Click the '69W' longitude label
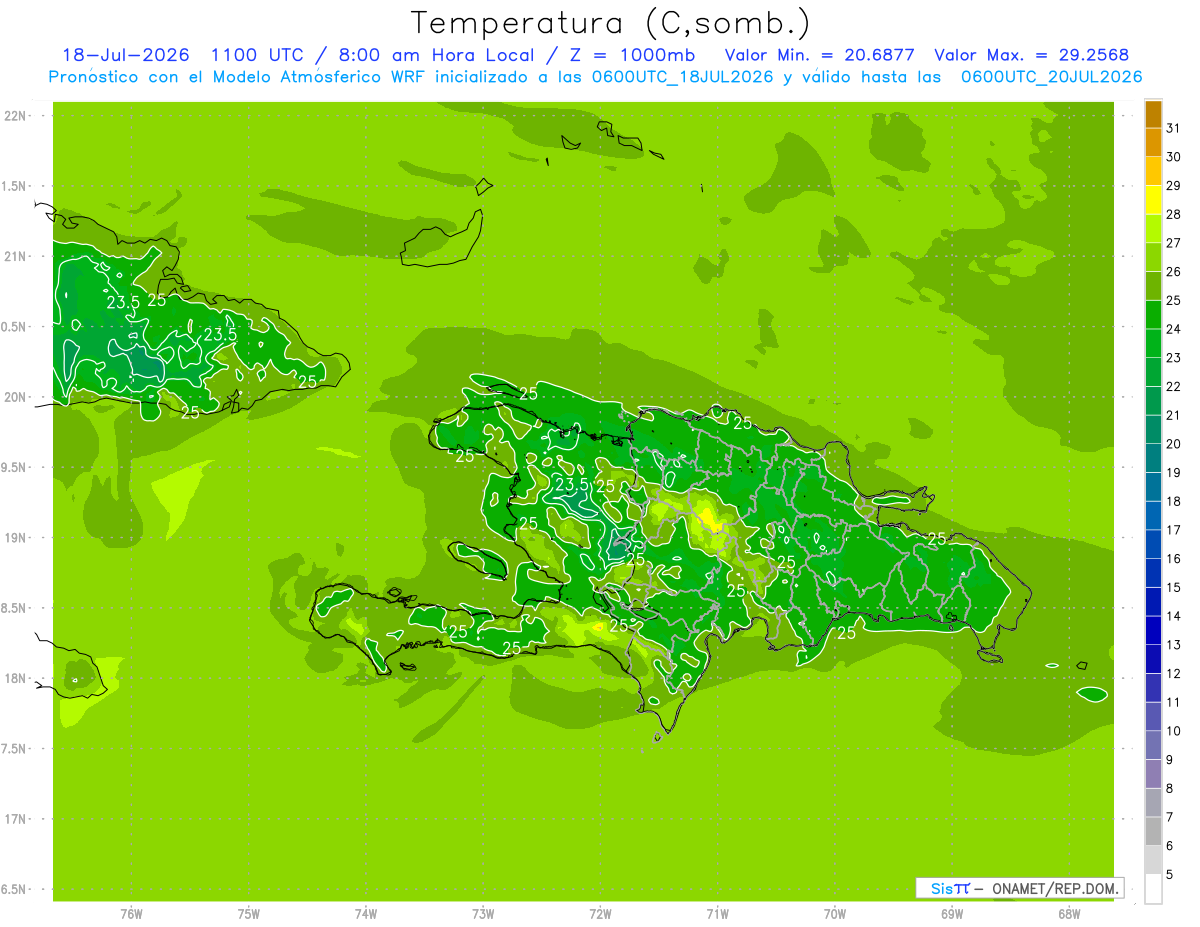Screen dimensions: 1200x927 point(952,913)
